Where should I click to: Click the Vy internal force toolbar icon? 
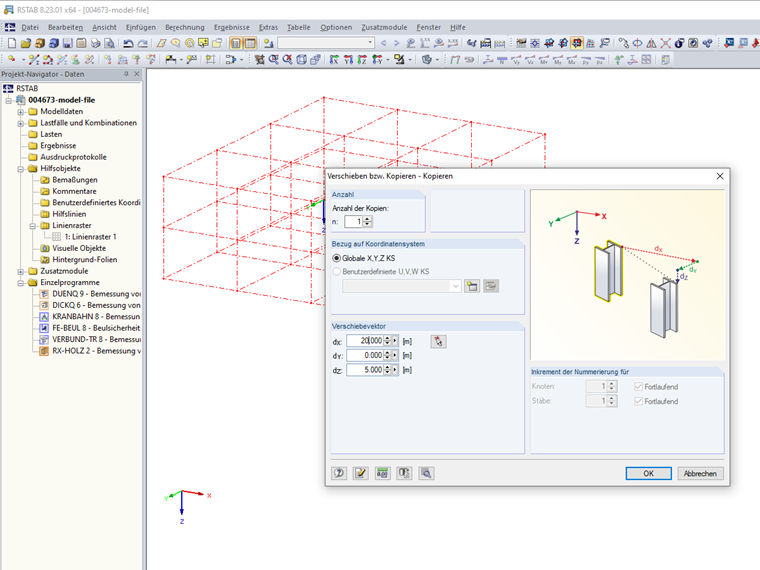pos(516,60)
